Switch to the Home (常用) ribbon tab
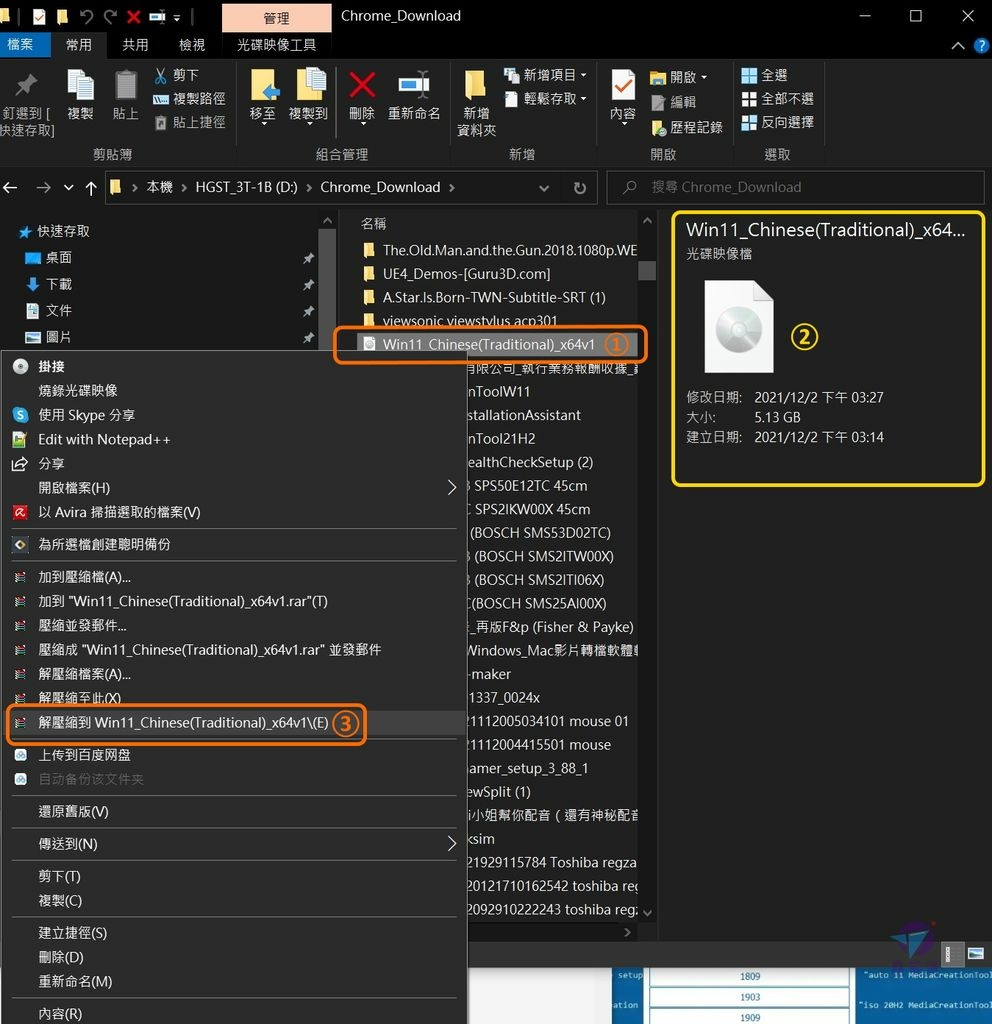This screenshot has height=1024, width=992. pos(79,44)
